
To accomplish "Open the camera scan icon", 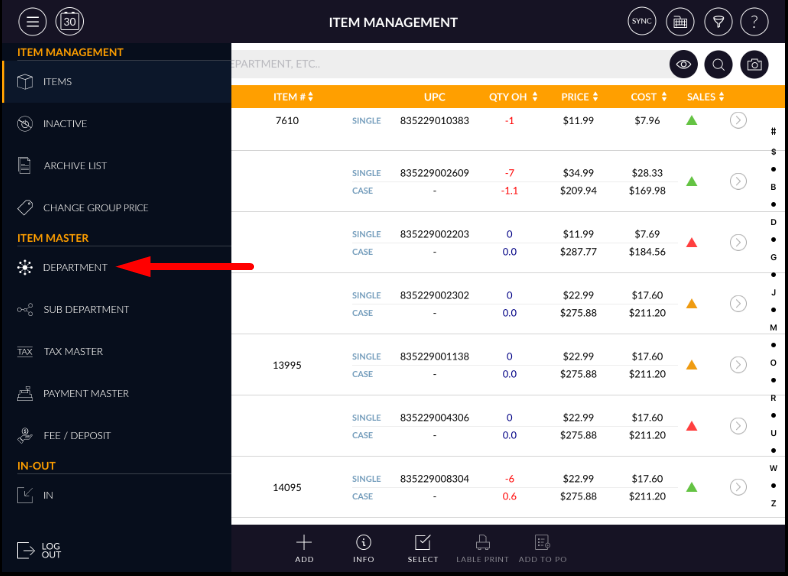I will click(x=755, y=64).
